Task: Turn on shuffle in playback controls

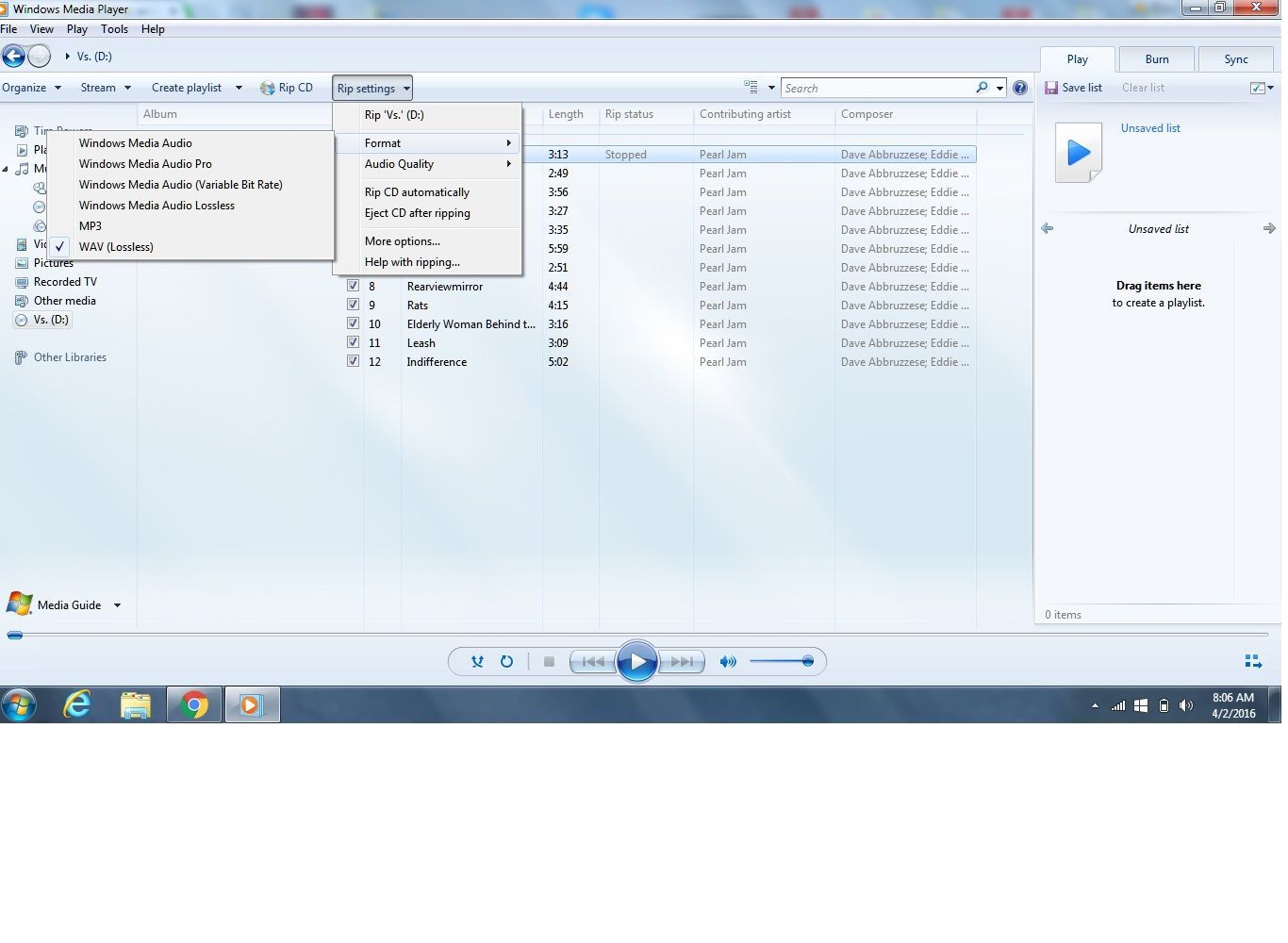Action: [477, 662]
